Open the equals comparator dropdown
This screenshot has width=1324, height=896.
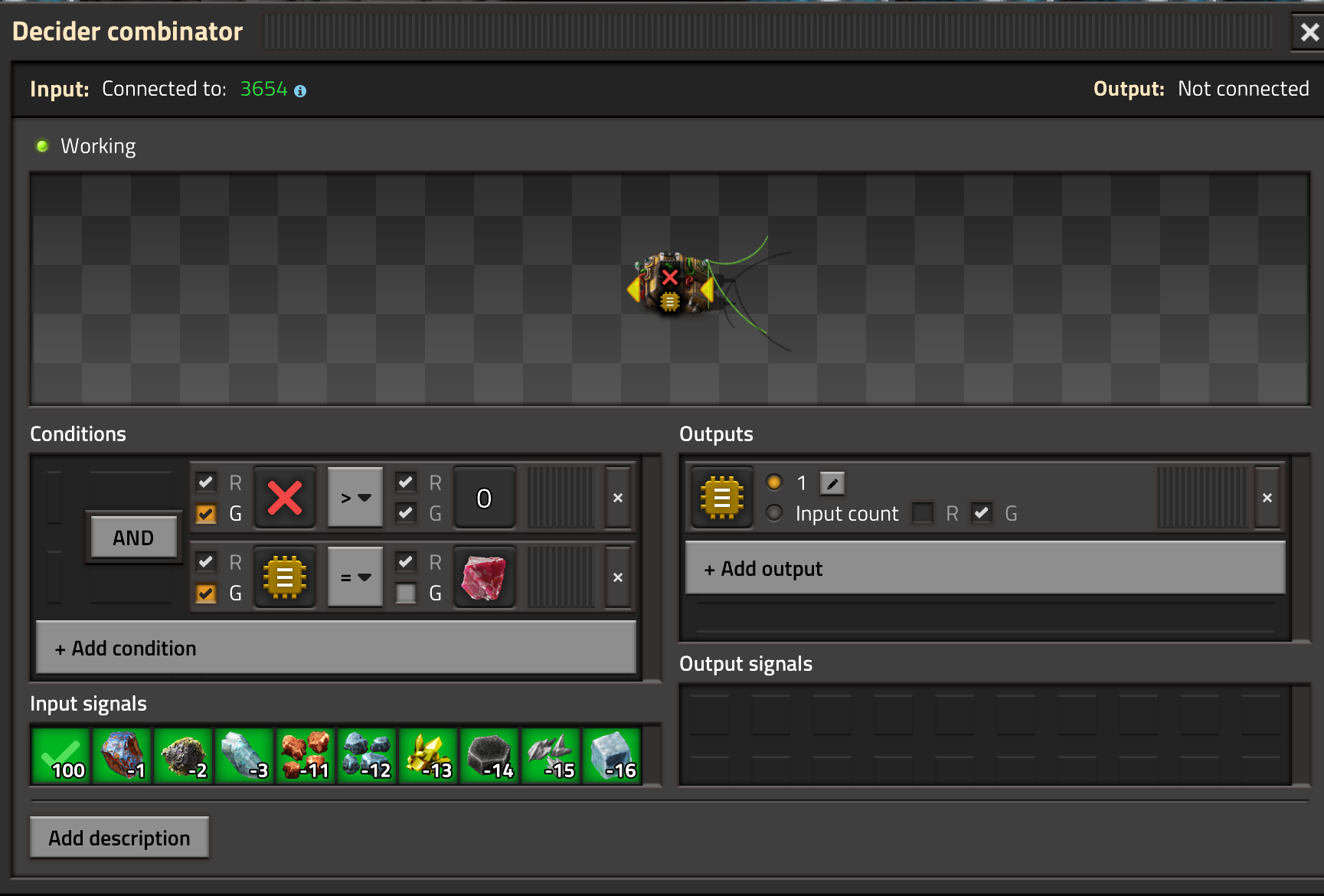pyautogui.click(x=355, y=577)
